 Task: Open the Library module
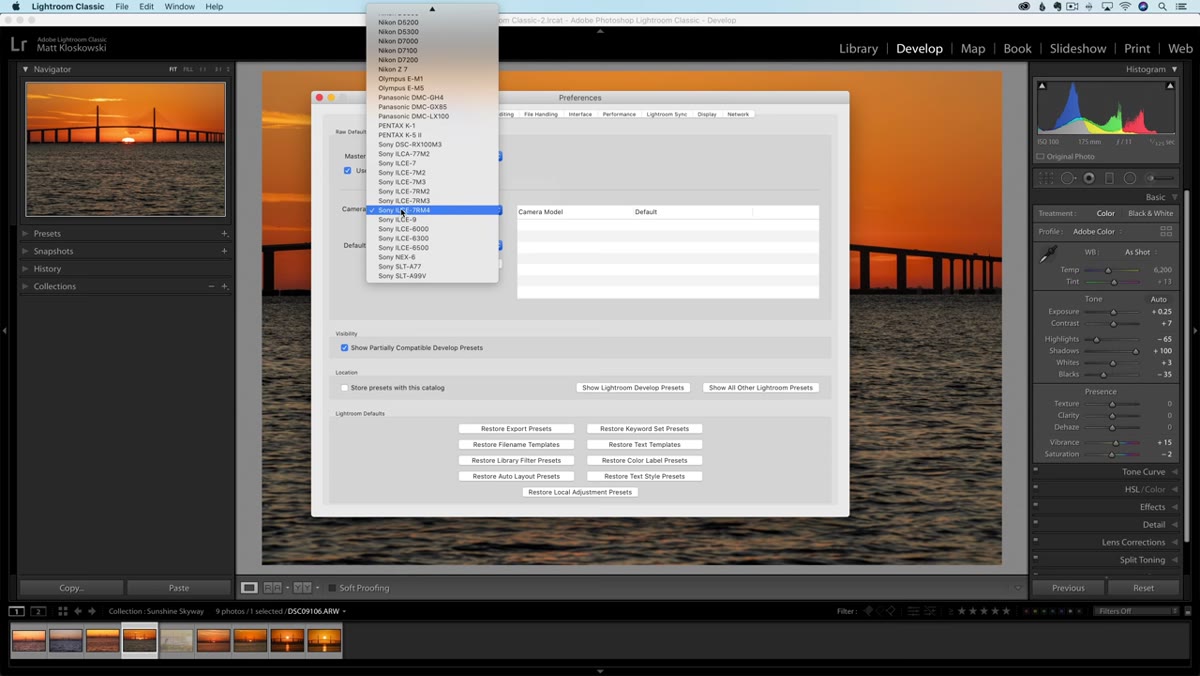(x=858, y=48)
